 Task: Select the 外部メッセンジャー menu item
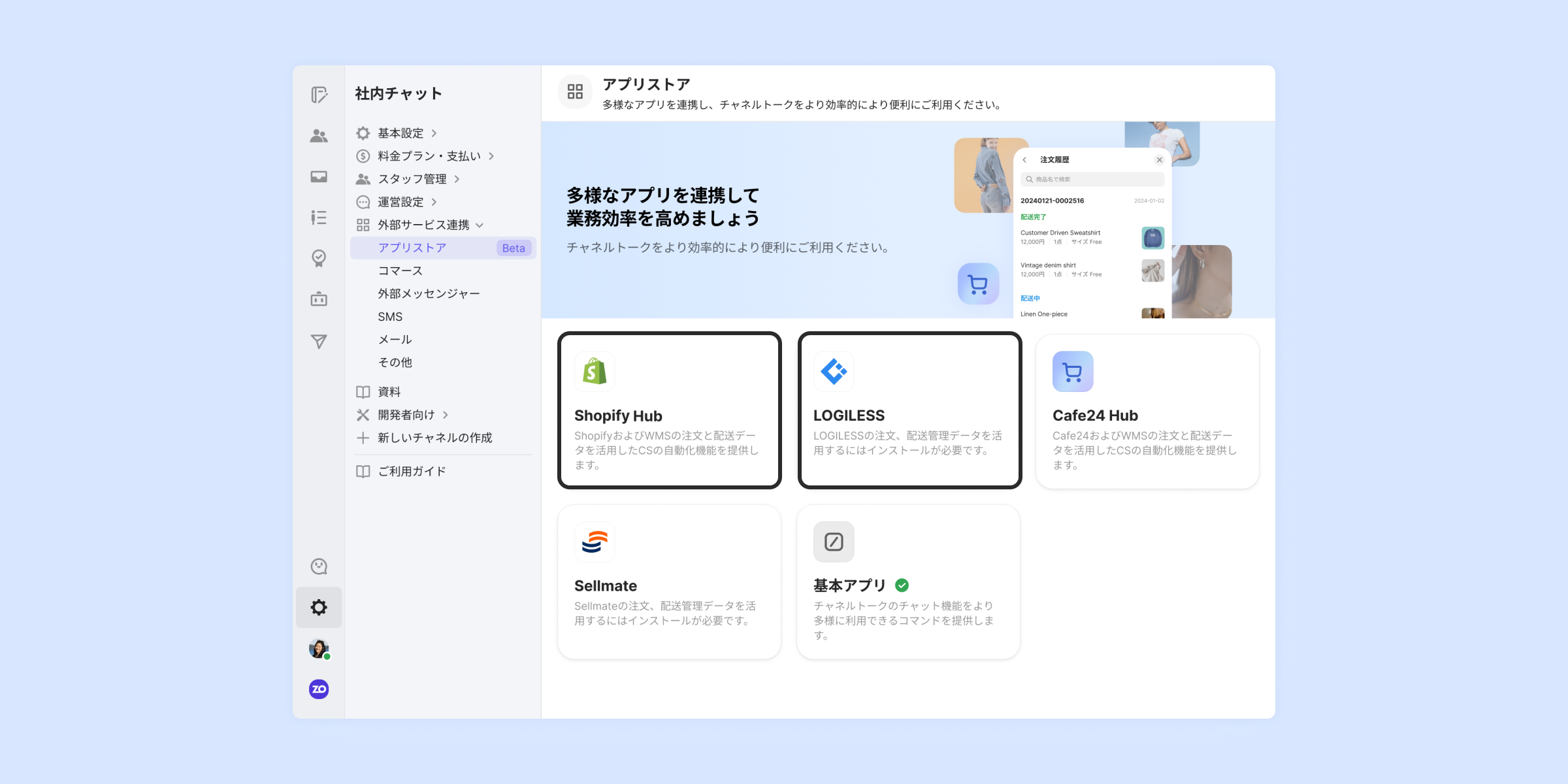[x=429, y=294]
